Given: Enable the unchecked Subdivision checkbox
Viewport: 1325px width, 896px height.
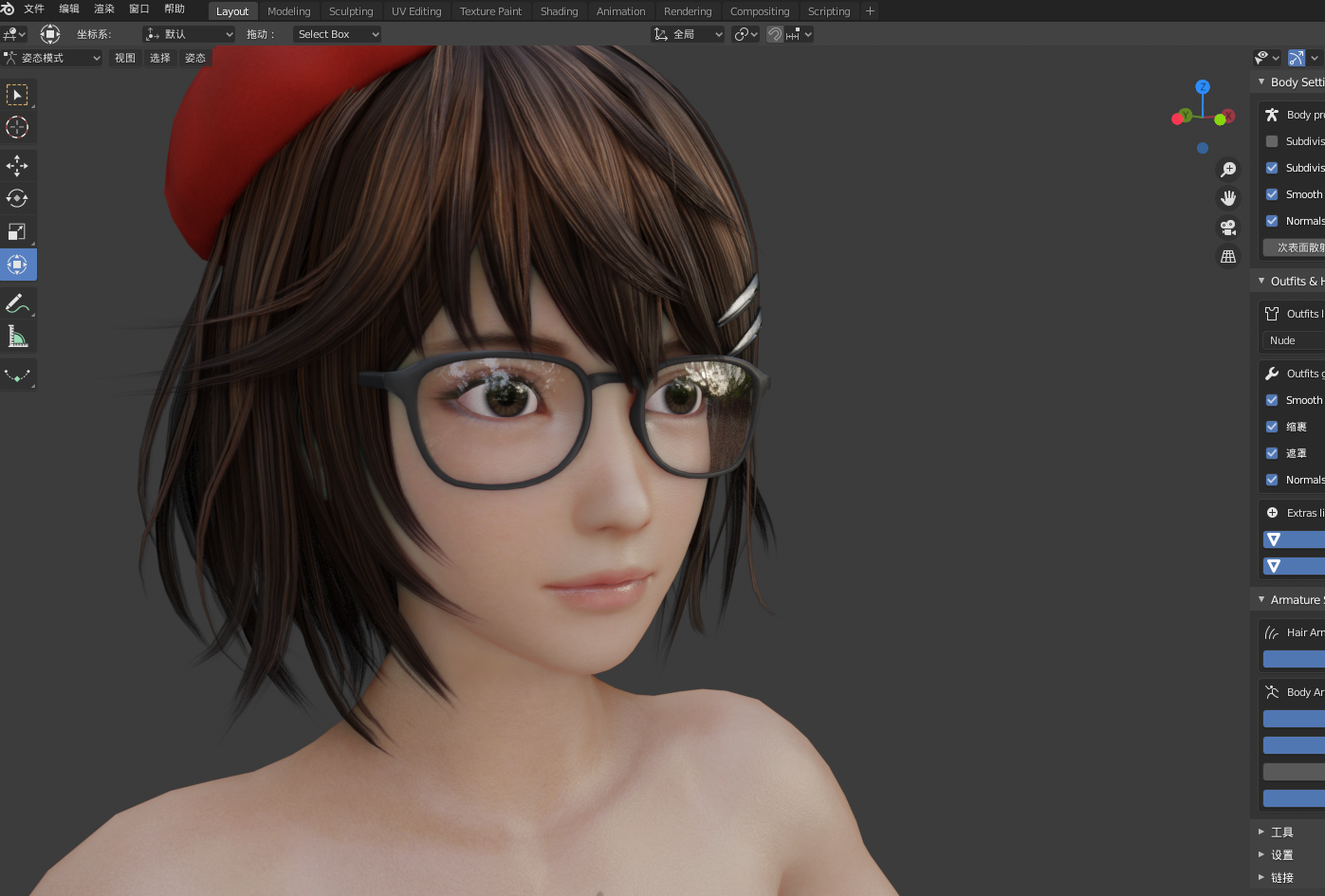Looking at the screenshot, I should coord(1272,141).
